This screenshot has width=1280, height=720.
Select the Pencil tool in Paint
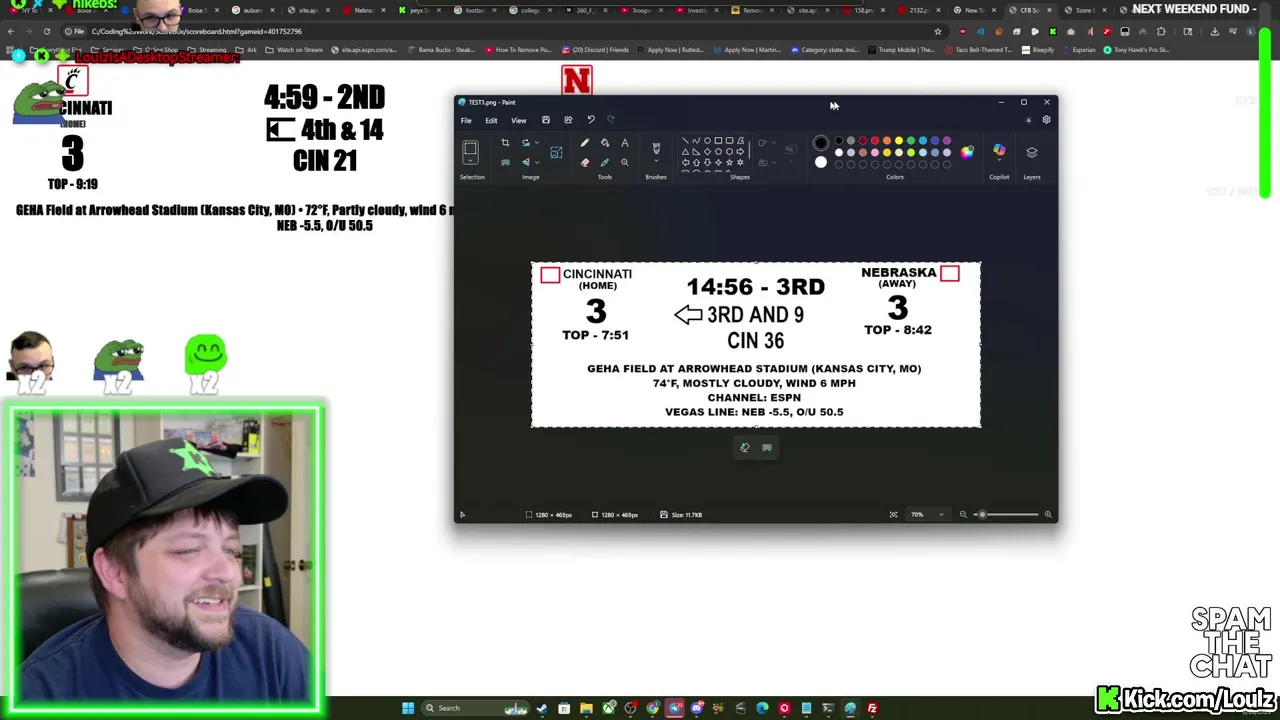(x=585, y=143)
